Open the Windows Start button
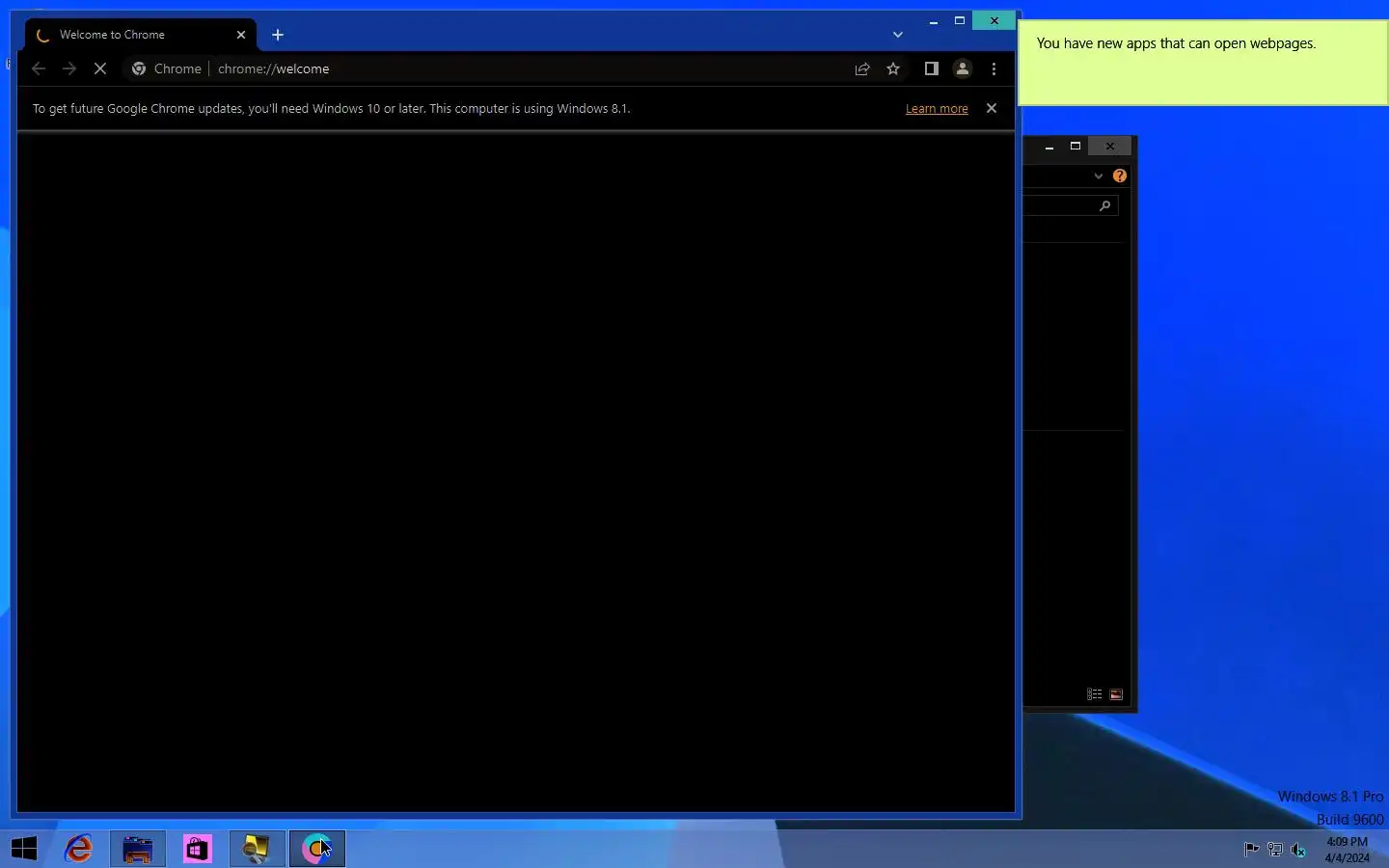 click(x=24, y=849)
